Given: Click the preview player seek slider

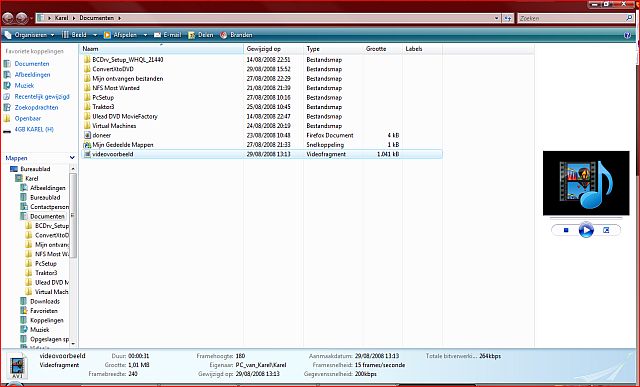Looking at the screenshot, I should 586,218.
